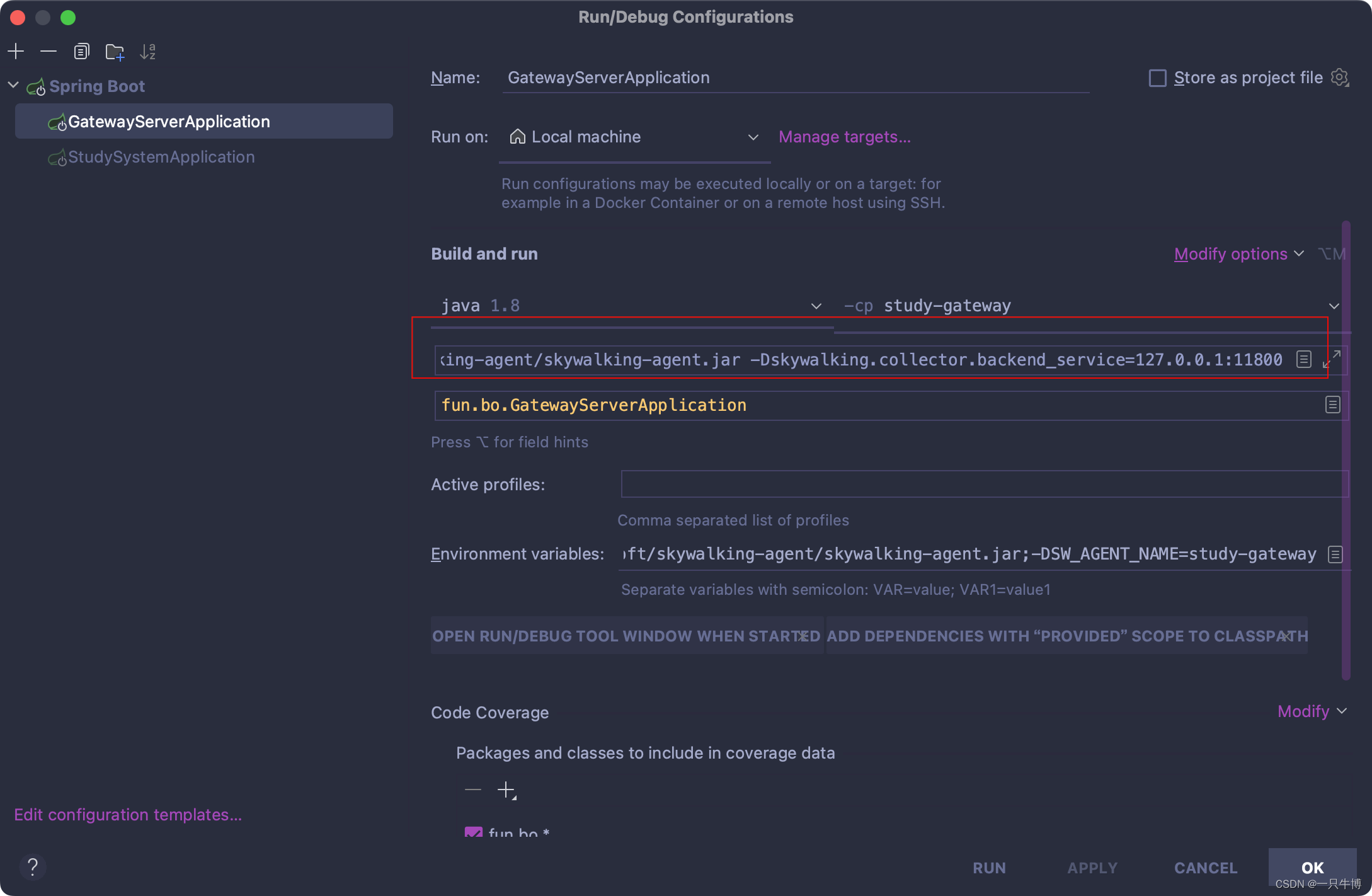The image size is (1372, 896).
Task: Open Code Coverage Modify dropdown
Action: click(x=1312, y=711)
